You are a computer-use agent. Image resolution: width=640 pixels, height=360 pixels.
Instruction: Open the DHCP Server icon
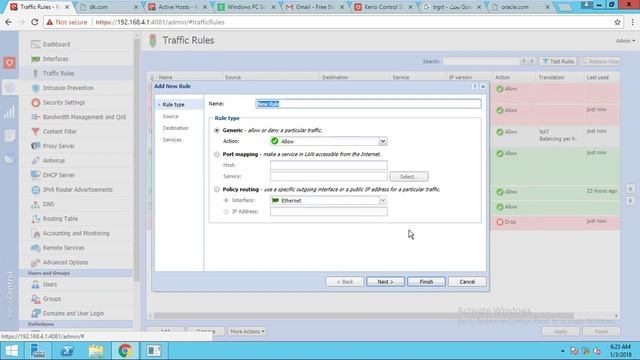(x=36, y=175)
